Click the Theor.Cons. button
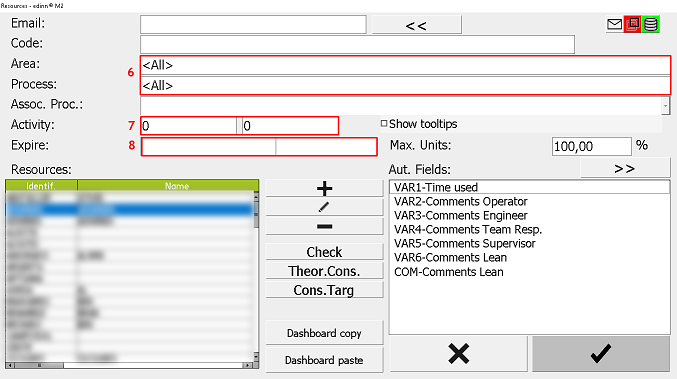The image size is (677, 379). pyautogui.click(x=324, y=271)
